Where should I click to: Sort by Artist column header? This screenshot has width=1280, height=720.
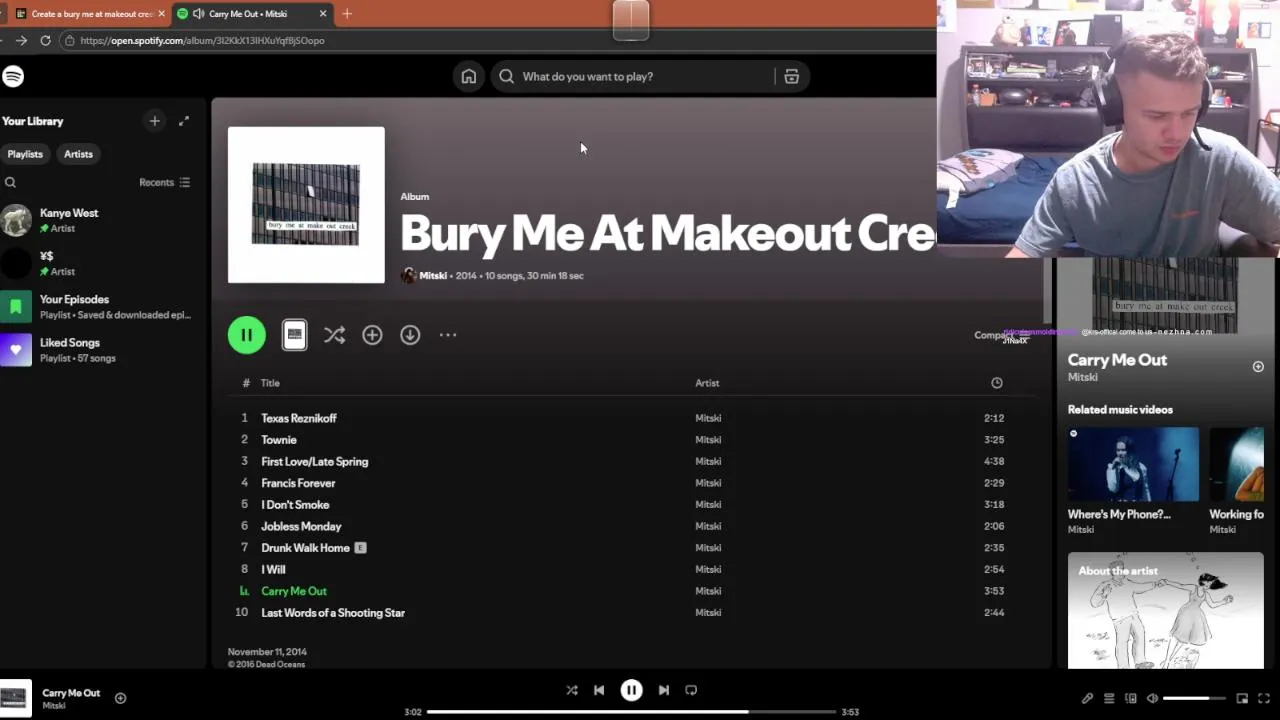pos(707,383)
